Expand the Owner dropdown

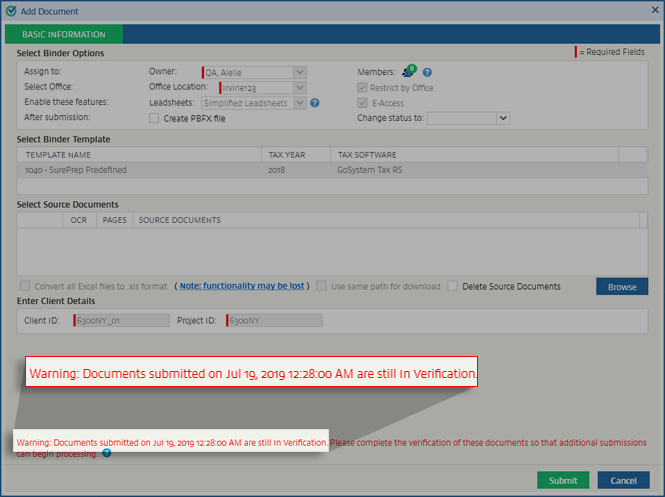click(x=299, y=72)
